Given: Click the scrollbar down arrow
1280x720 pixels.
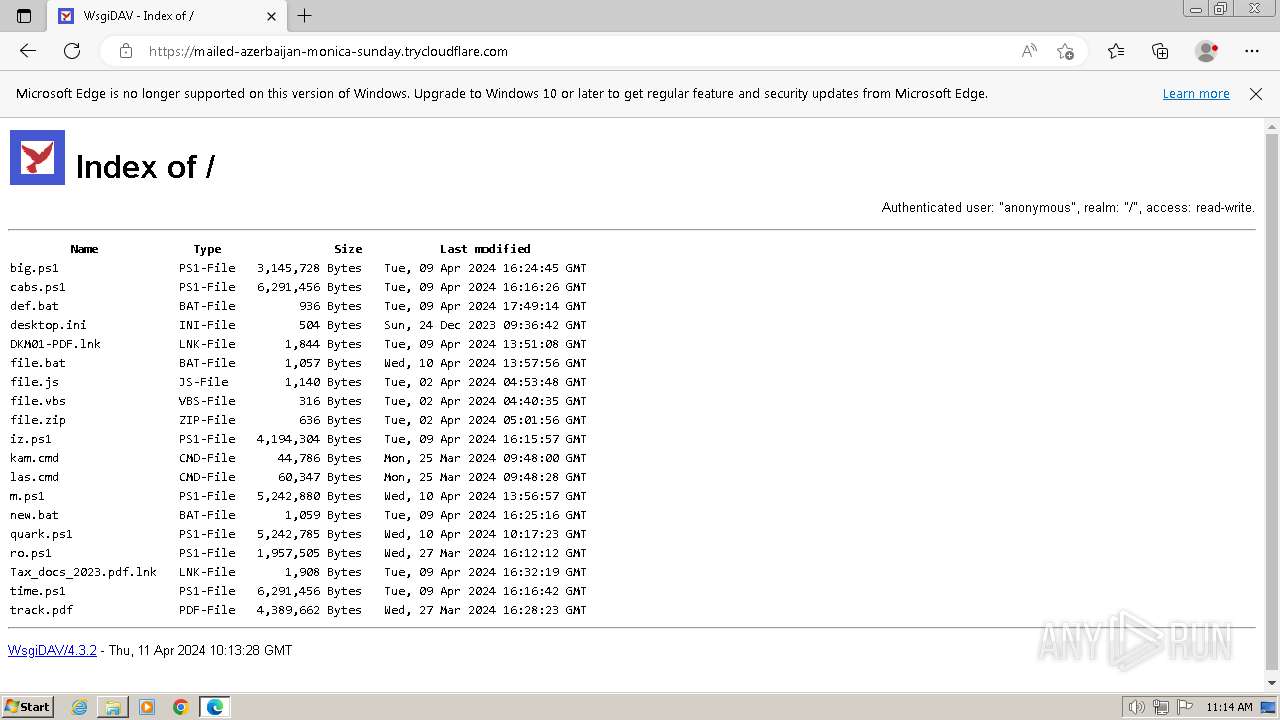Looking at the screenshot, I should pyautogui.click(x=1271, y=683).
